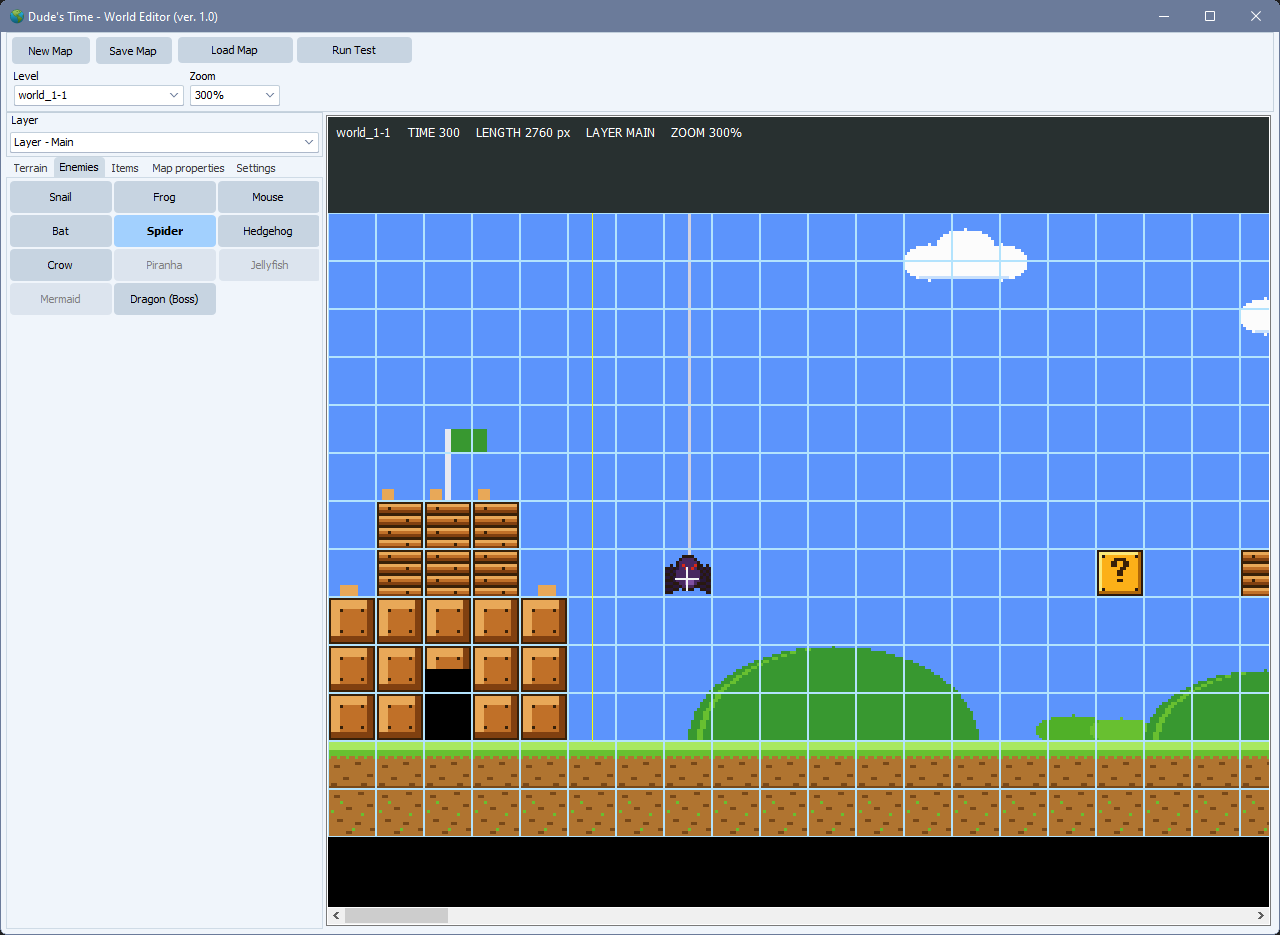Click the Load Map button
Viewport: 1280px width, 935px height.
[235, 50]
